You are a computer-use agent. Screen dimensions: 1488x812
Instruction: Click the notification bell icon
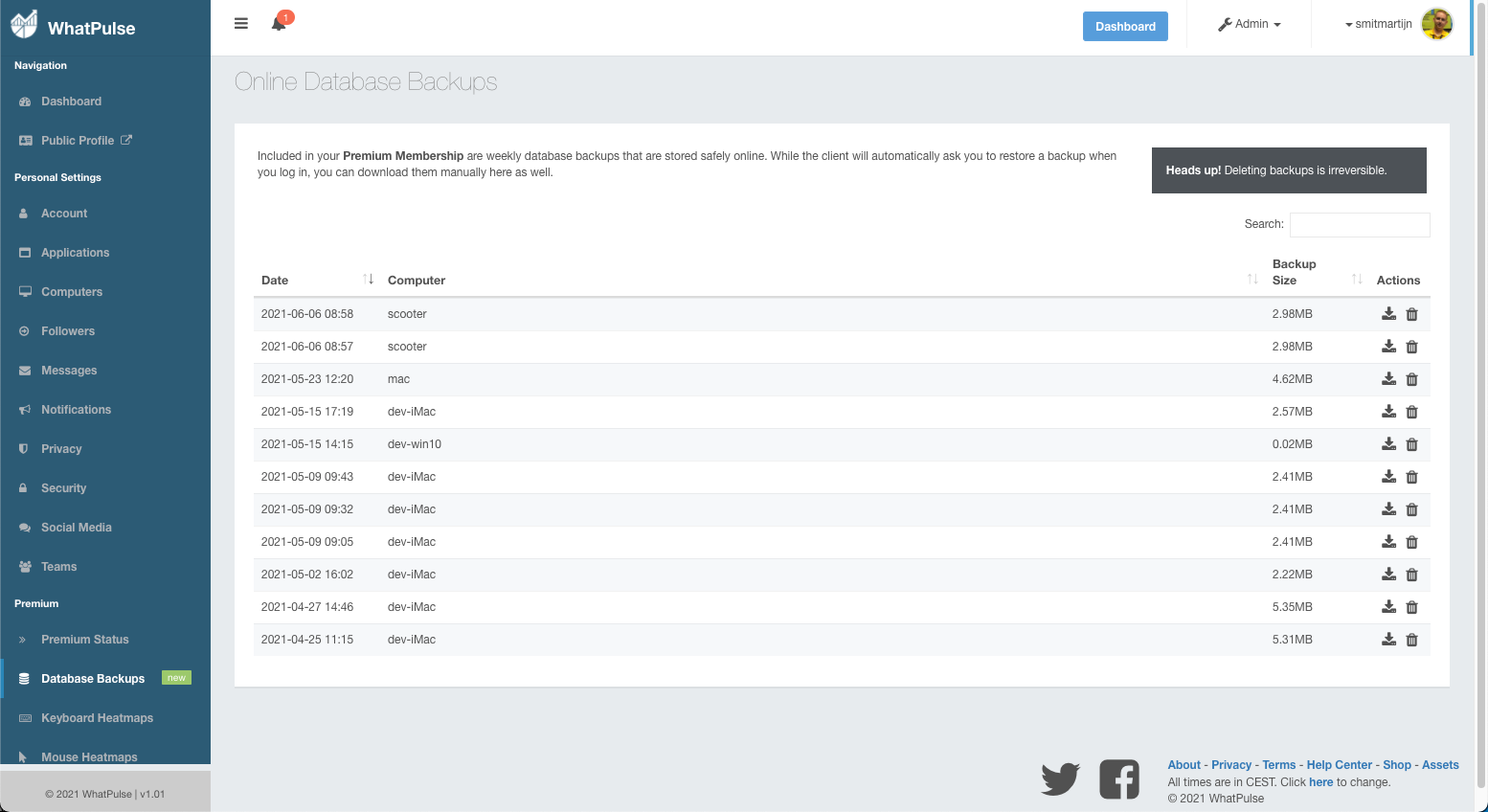280,23
